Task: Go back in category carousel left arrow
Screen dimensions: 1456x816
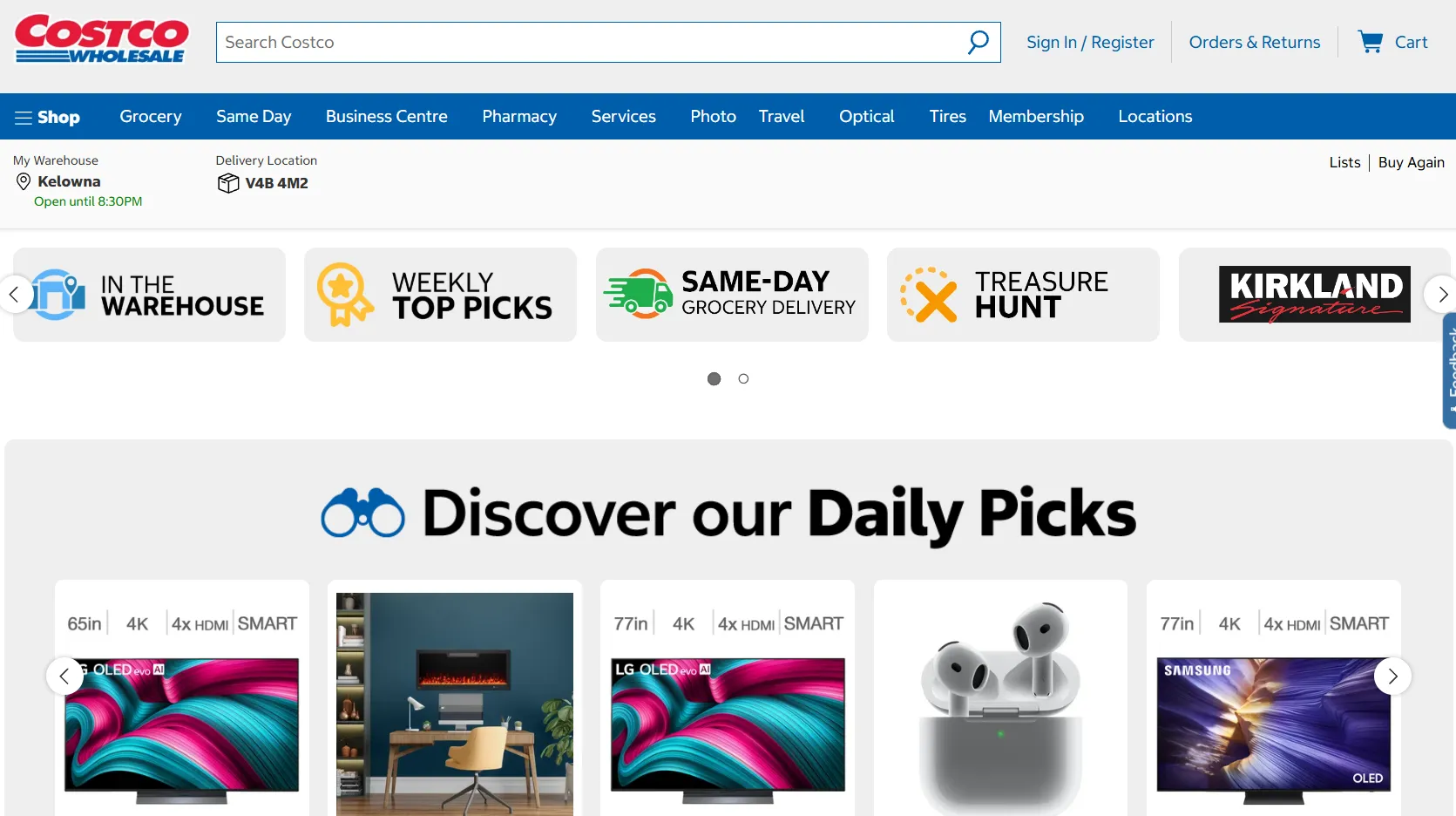Action: coord(15,295)
